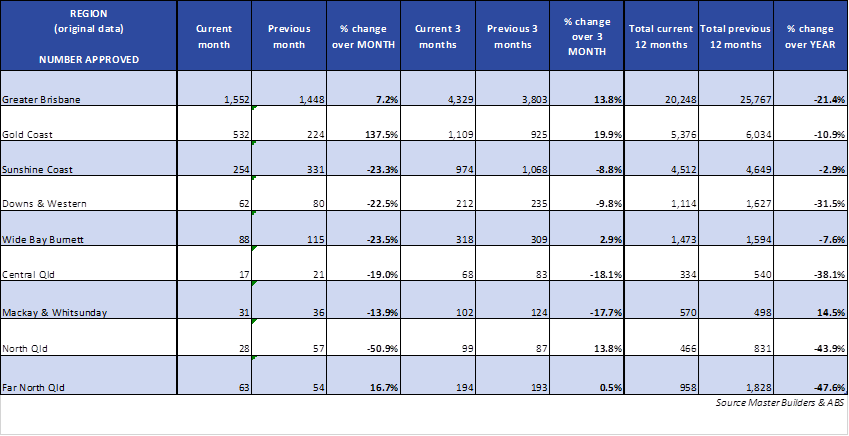Select the Wide Bay Burnett region cell
Viewport: 849px width, 436px height.
[89, 229]
